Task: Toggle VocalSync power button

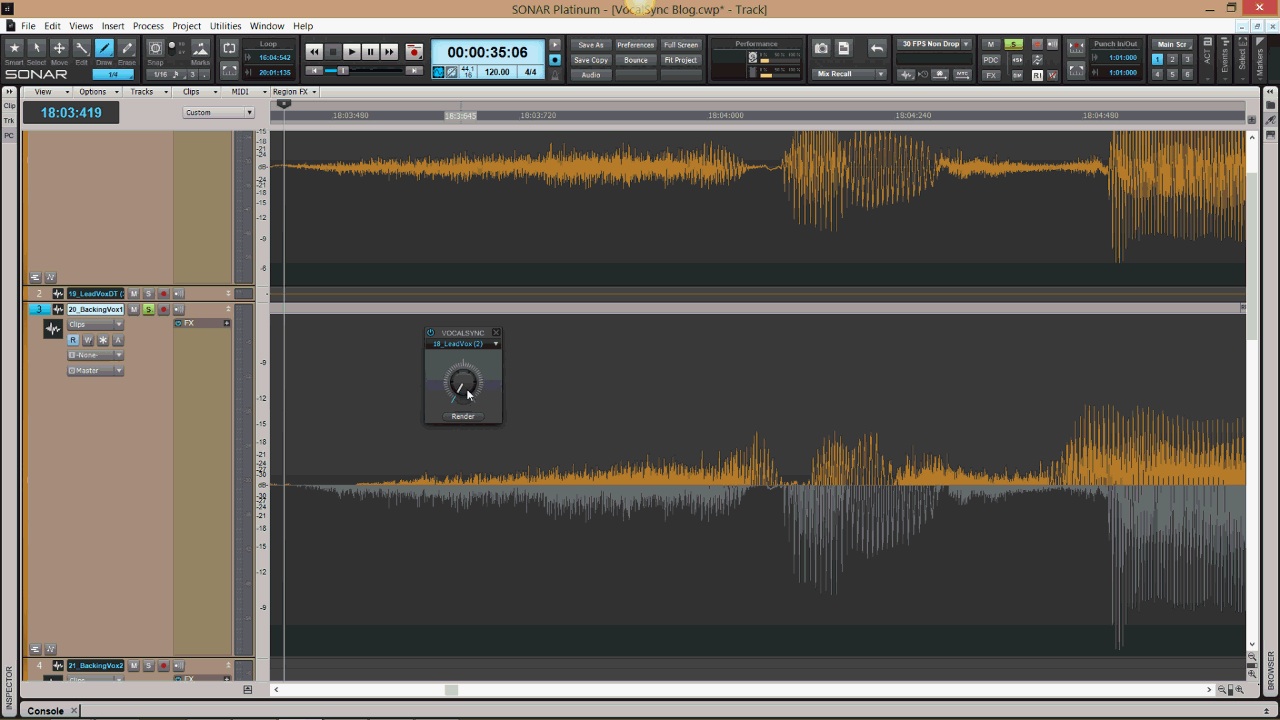Action: tap(431, 333)
